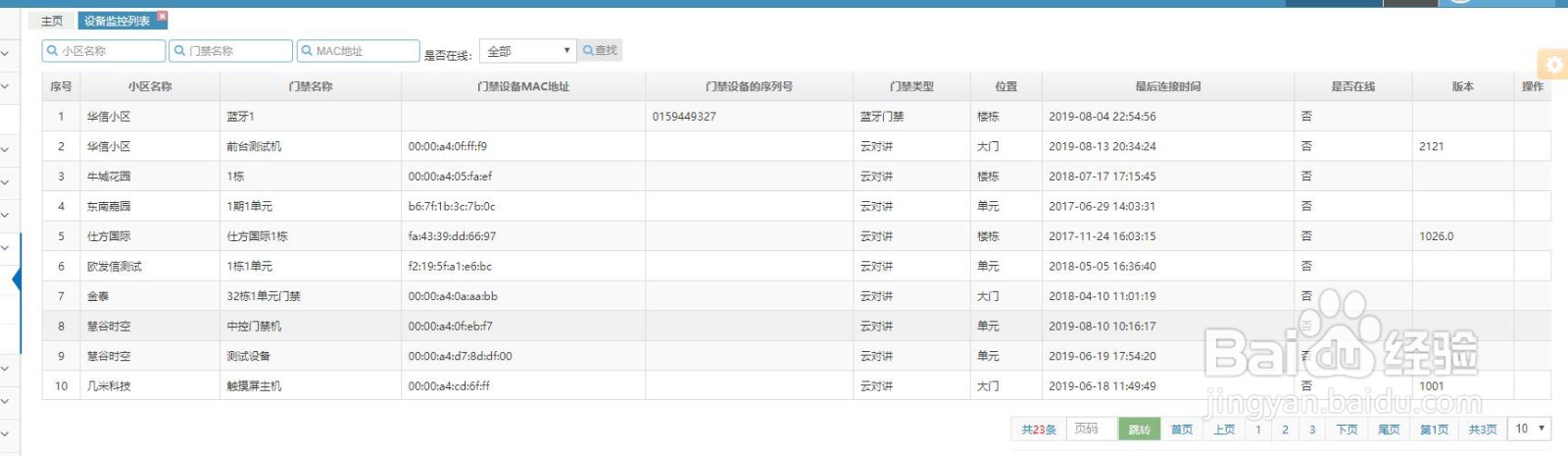Click version value 1026.0

(1437, 236)
